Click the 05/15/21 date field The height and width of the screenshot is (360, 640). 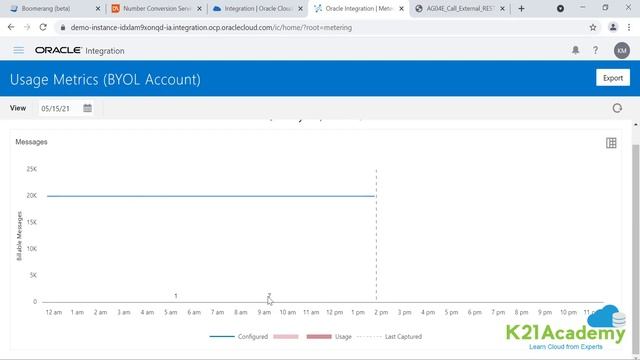coord(60,109)
